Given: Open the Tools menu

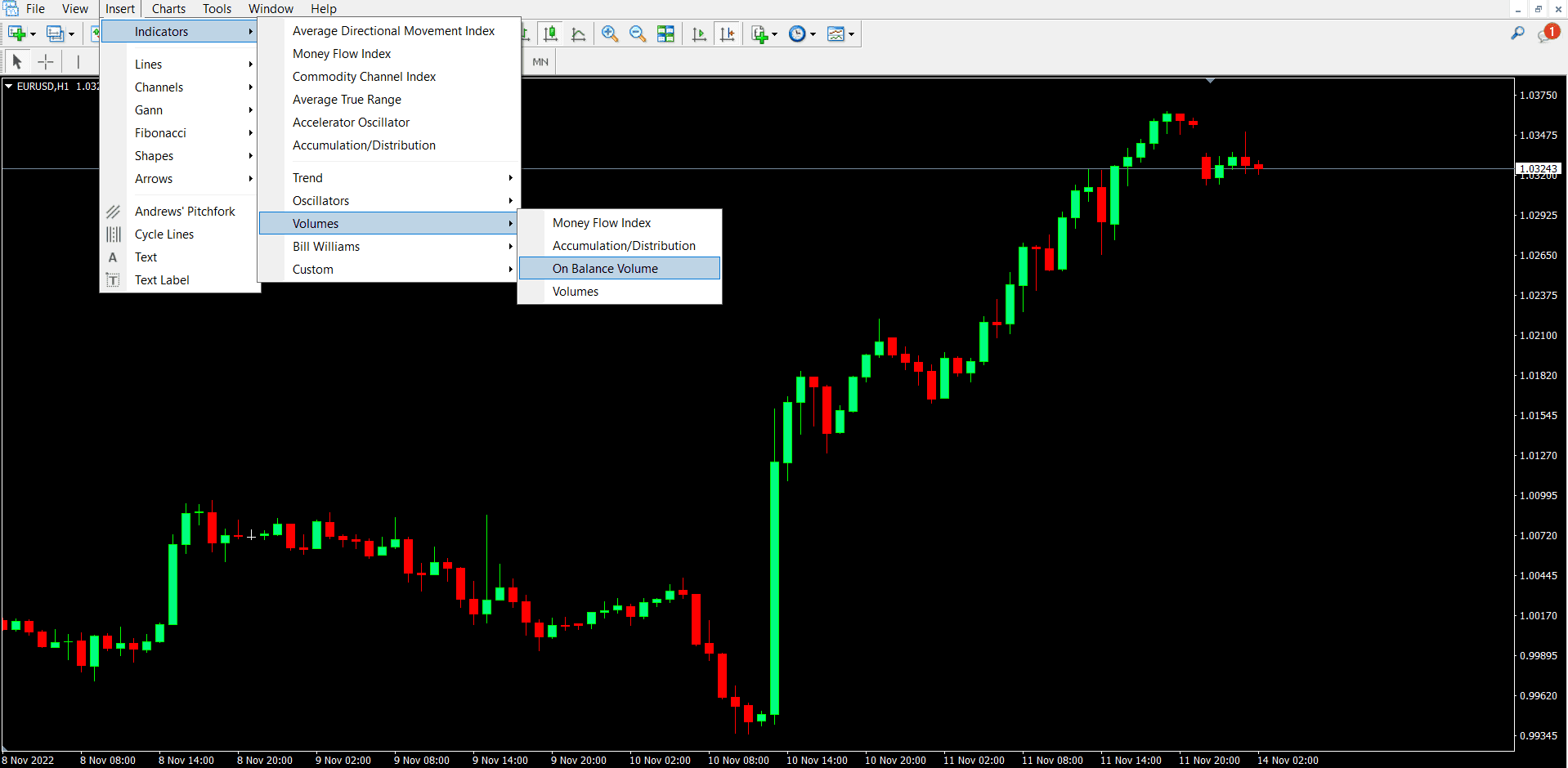Looking at the screenshot, I should [x=217, y=9].
